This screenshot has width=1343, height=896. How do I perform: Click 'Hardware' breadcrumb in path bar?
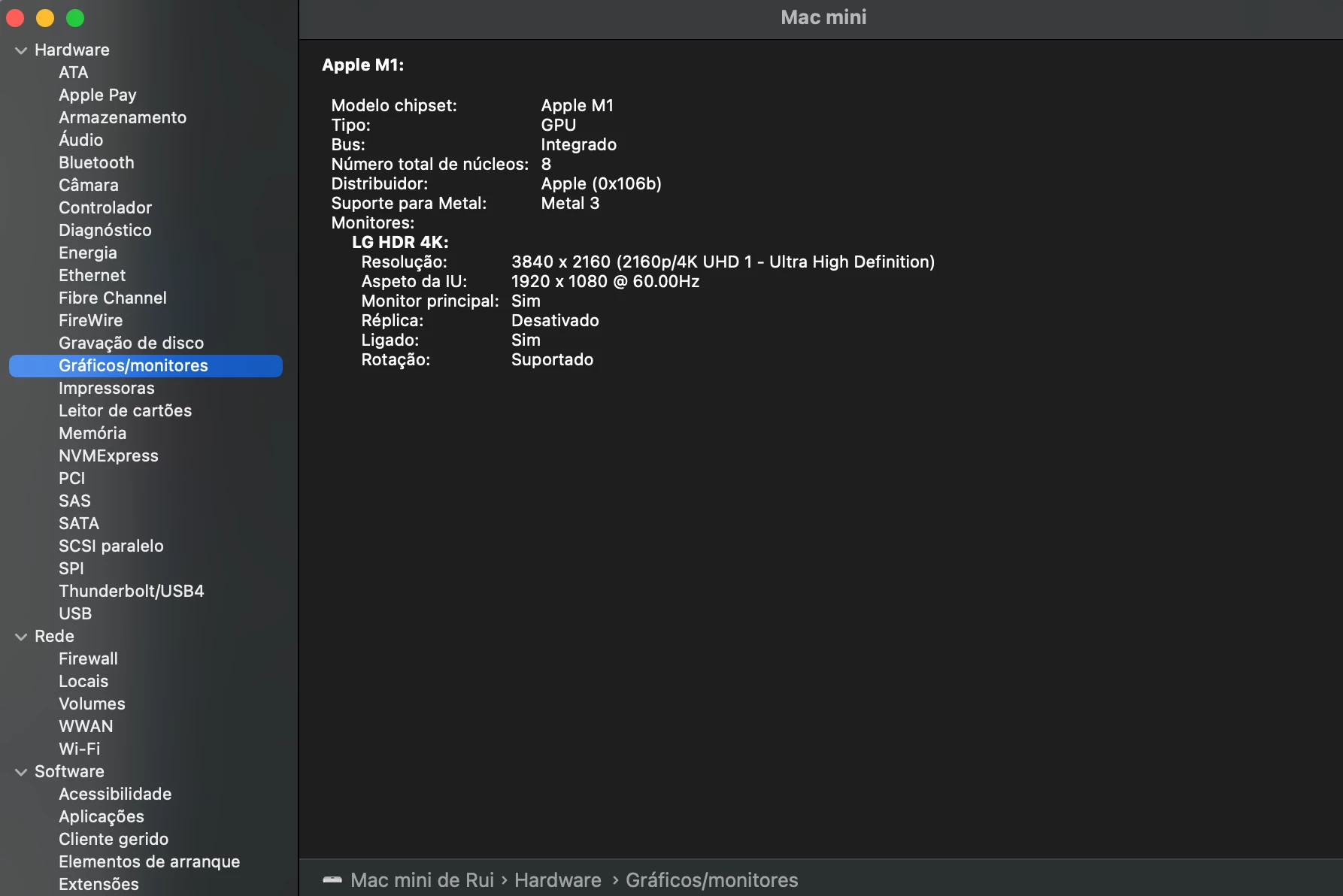(558, 880)
